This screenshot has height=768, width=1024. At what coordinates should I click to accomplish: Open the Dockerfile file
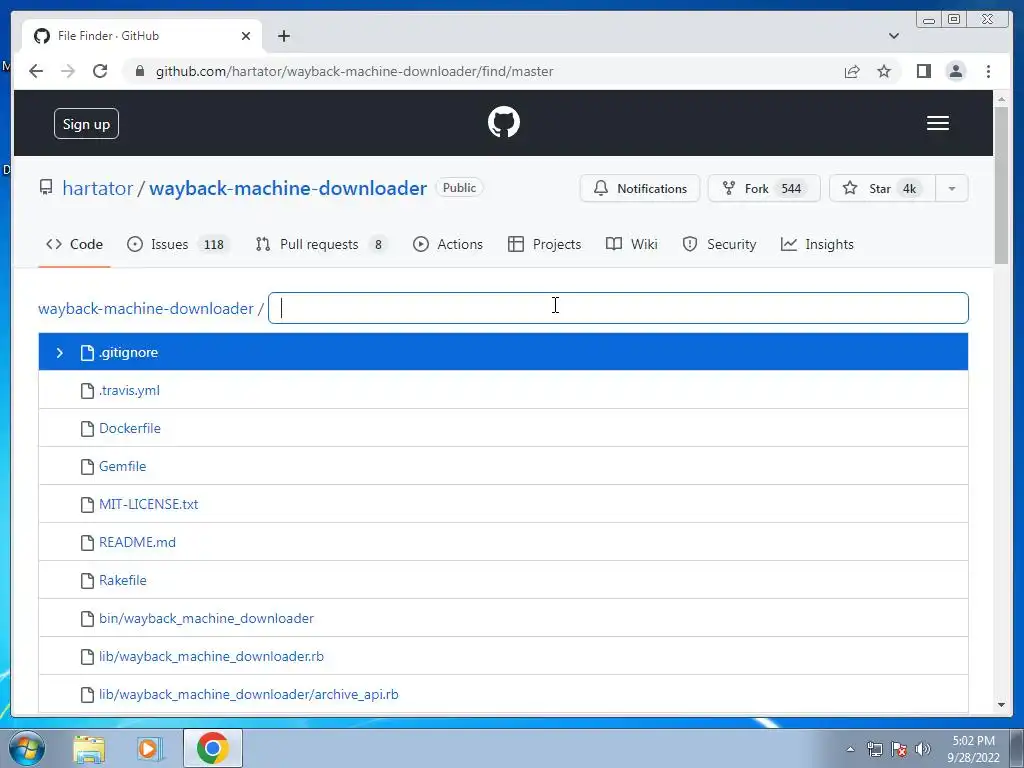click(x=130, y=428)
